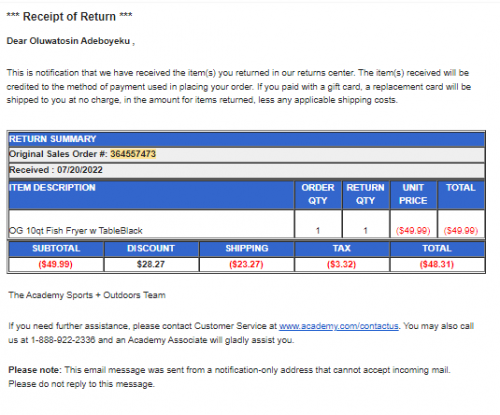This screenshot has height=415, width=500.
Task: Click the TAX header
Action: click(x=342, y=249)
